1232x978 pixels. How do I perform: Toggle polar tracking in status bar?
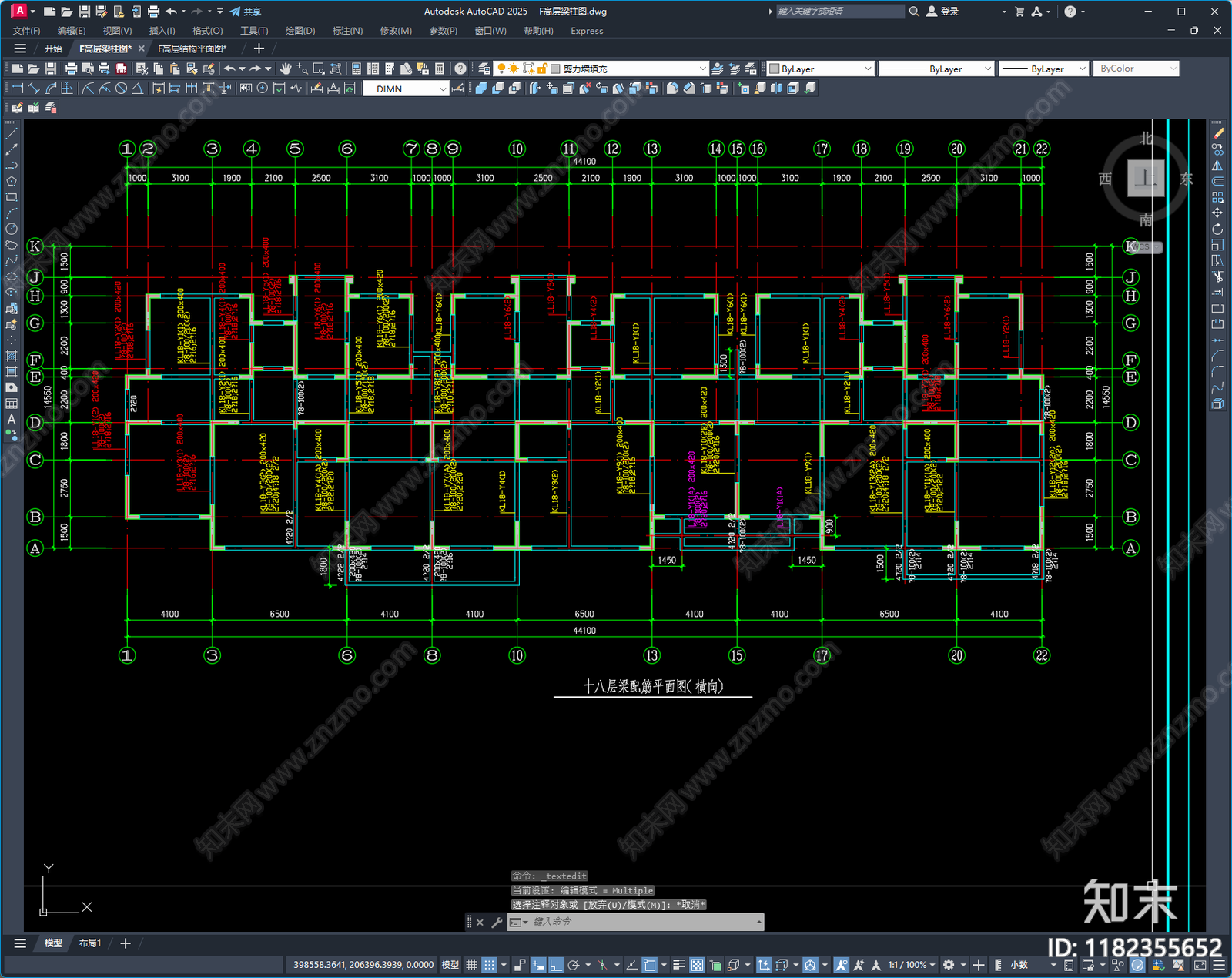point(574,965)
